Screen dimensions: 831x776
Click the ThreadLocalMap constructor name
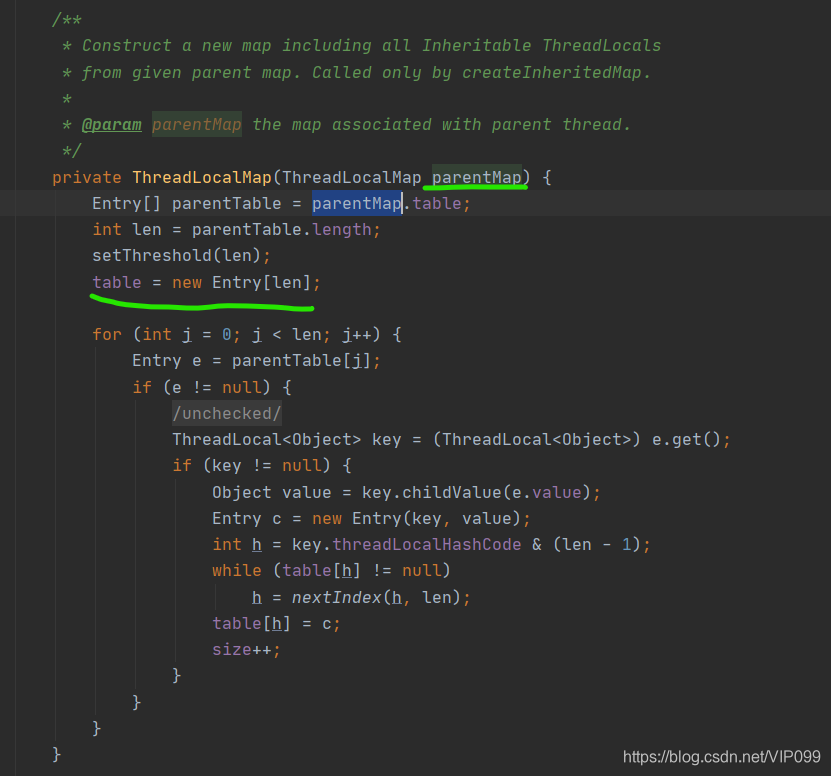tap(200, 177)
